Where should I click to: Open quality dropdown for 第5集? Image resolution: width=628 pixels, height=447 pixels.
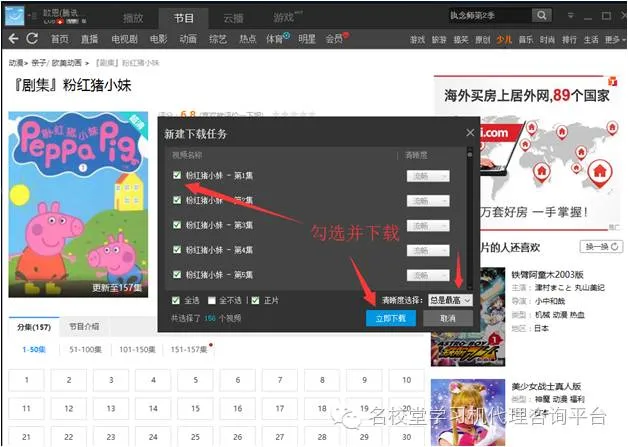(428, 275)
